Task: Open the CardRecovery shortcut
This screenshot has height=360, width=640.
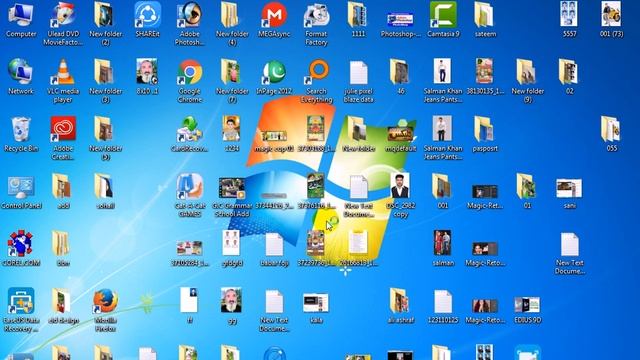Action: 190,135
